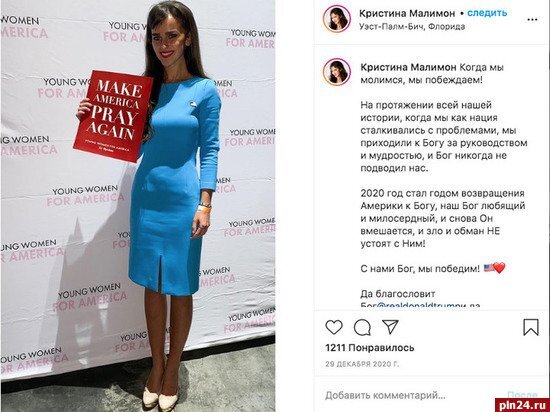Save the post with bookmark icon
Viewport: 550px width, 412px height.
click(531, 327)
